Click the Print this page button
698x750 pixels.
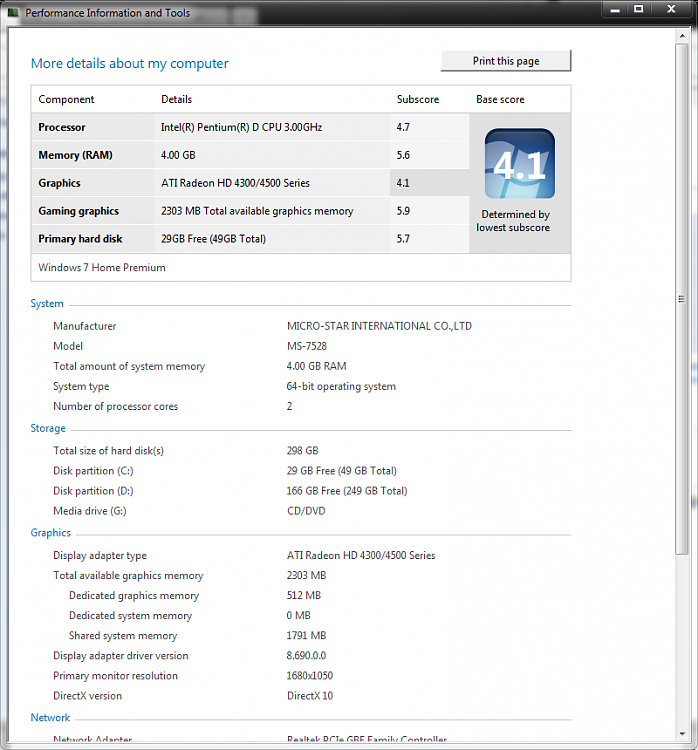click(506, 61)
